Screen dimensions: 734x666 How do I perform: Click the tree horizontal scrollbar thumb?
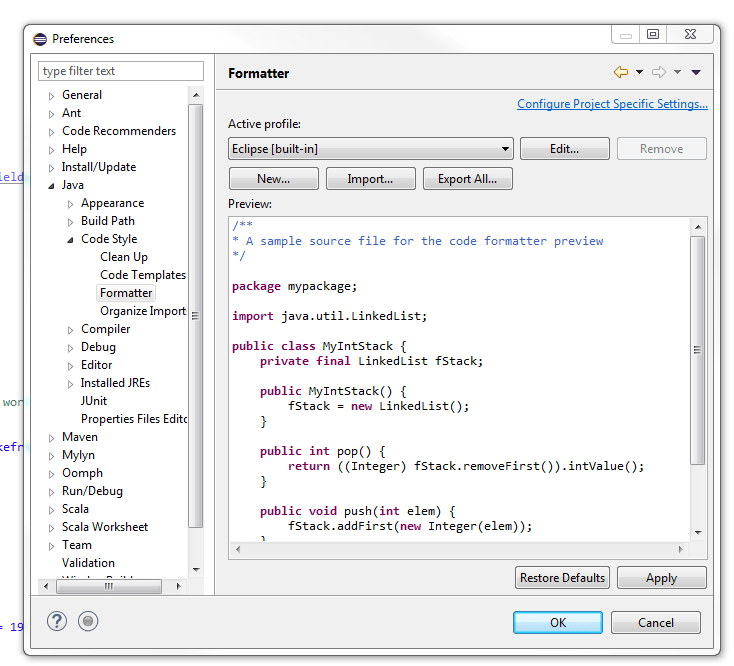(109, 586)
